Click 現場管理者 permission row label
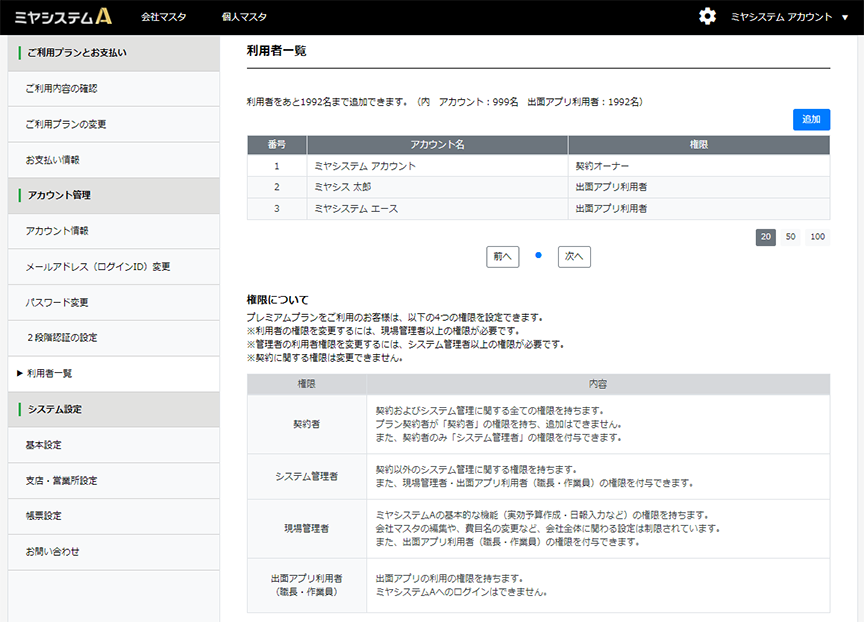The width and height of the screenshot is (864, 622). tap(306, 528)
